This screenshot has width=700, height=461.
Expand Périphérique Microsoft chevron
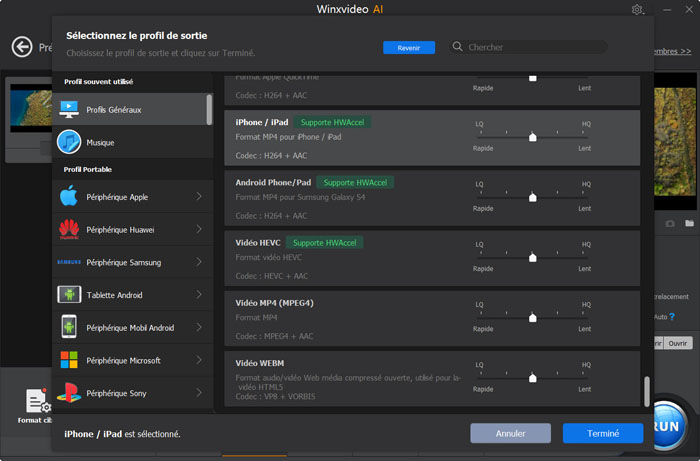click(199, 360)
